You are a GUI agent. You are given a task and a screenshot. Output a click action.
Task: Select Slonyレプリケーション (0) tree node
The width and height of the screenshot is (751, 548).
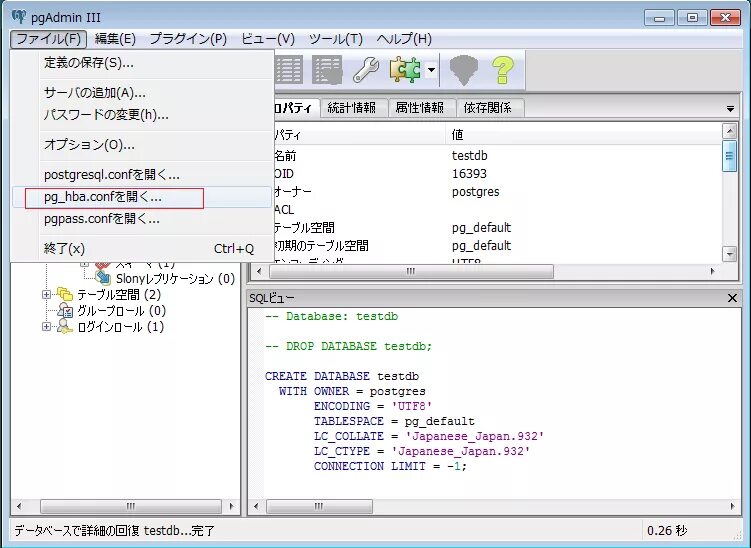click(175, 279)
